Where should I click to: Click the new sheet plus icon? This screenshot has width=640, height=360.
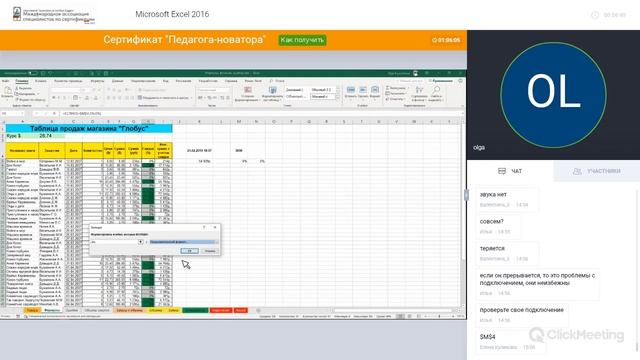[258, 311]
